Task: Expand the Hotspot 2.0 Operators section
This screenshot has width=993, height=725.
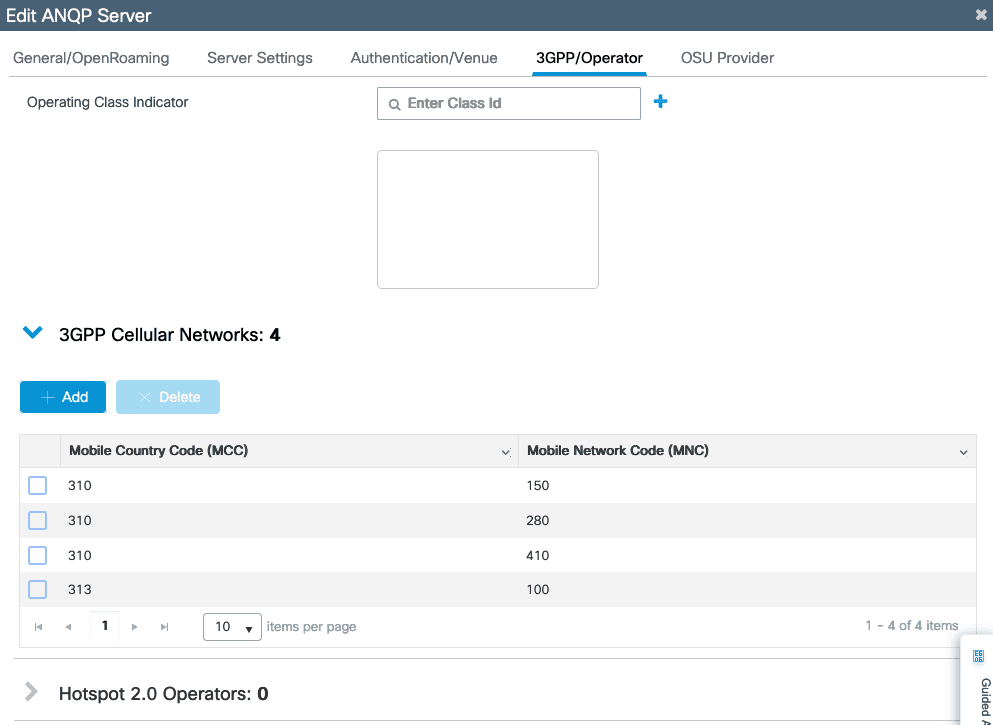Action: point(32,692)
